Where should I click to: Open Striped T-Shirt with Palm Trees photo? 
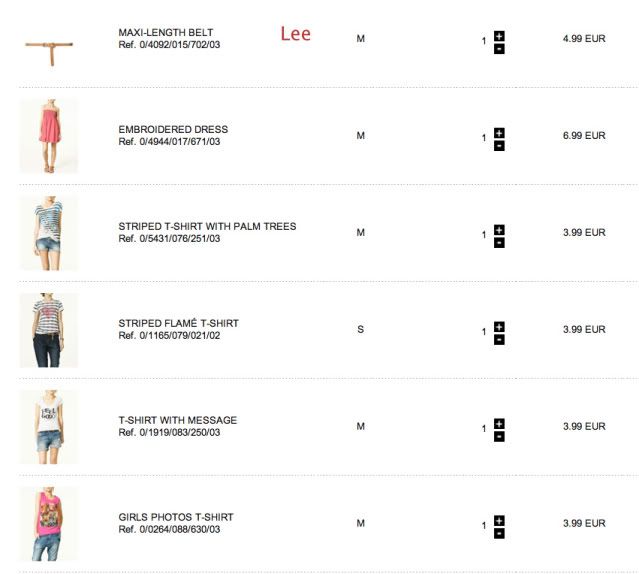point(48,233)
